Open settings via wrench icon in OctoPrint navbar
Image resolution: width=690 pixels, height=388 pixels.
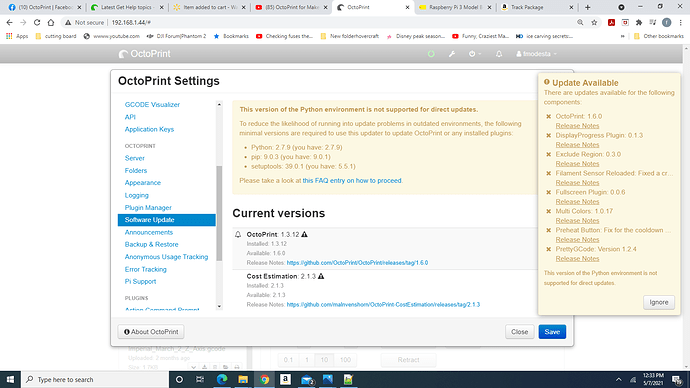(451, 54)
